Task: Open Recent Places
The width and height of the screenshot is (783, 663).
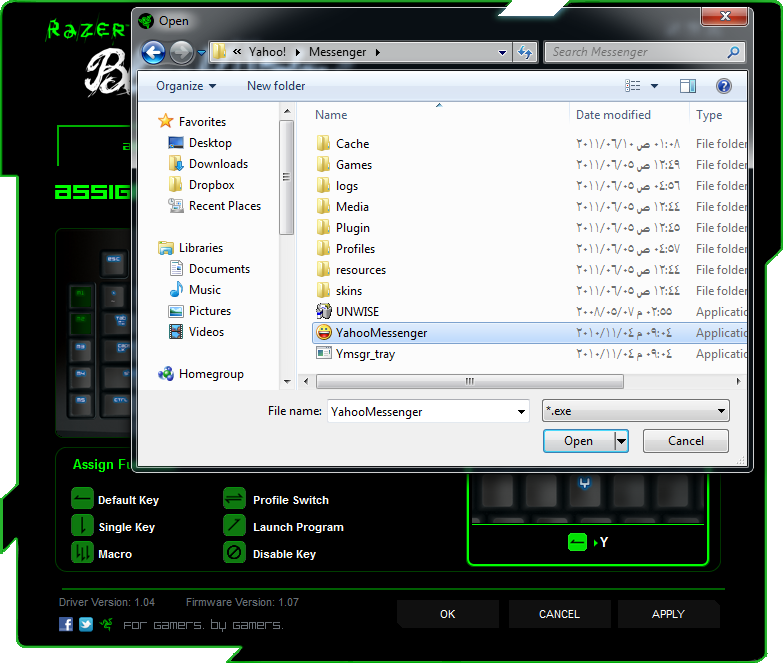Action: click(x=215, y=206)
